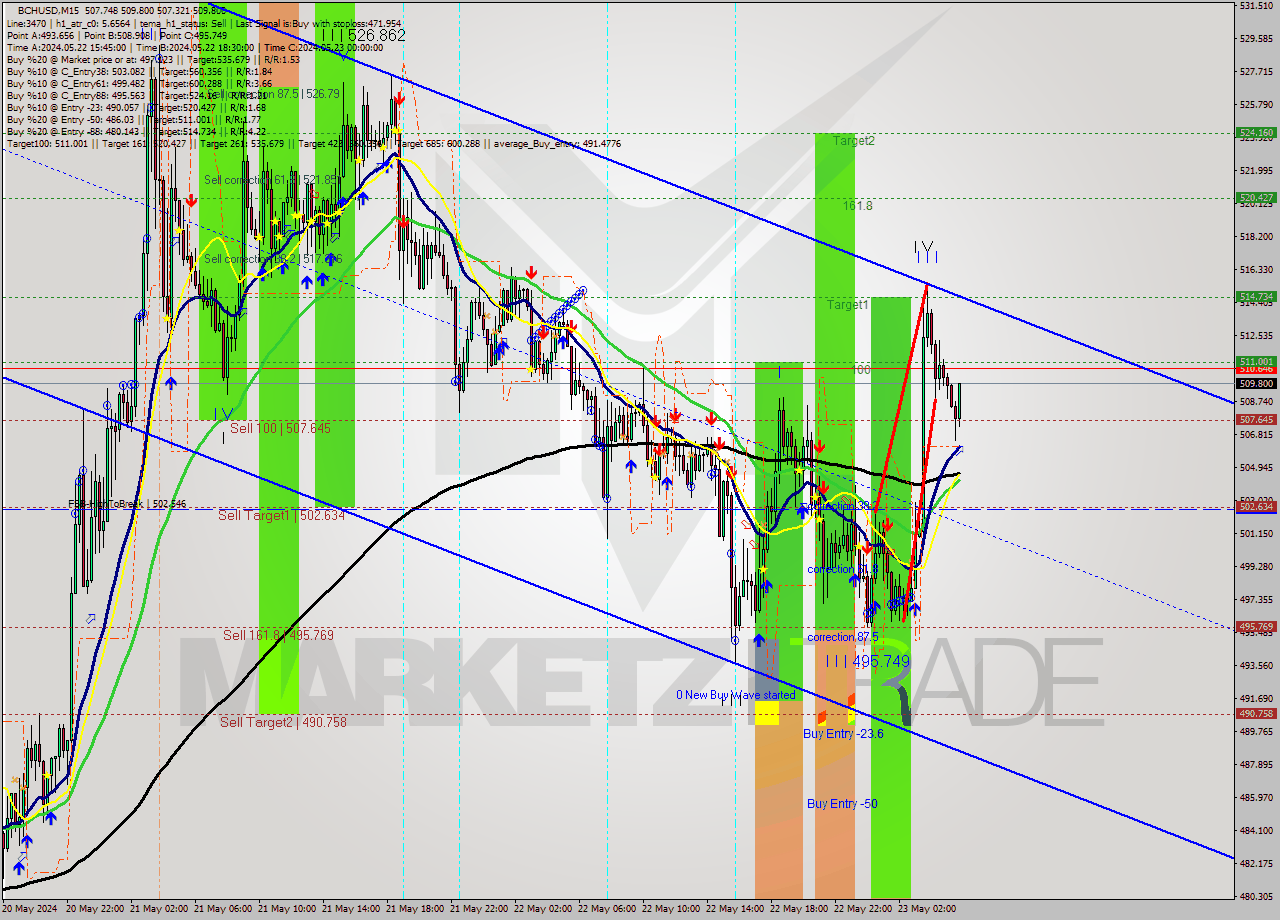The width and height of the screenshot is (1280, 920).
Task: Click the red 510.646 price tag
Action: [1256, 369]
